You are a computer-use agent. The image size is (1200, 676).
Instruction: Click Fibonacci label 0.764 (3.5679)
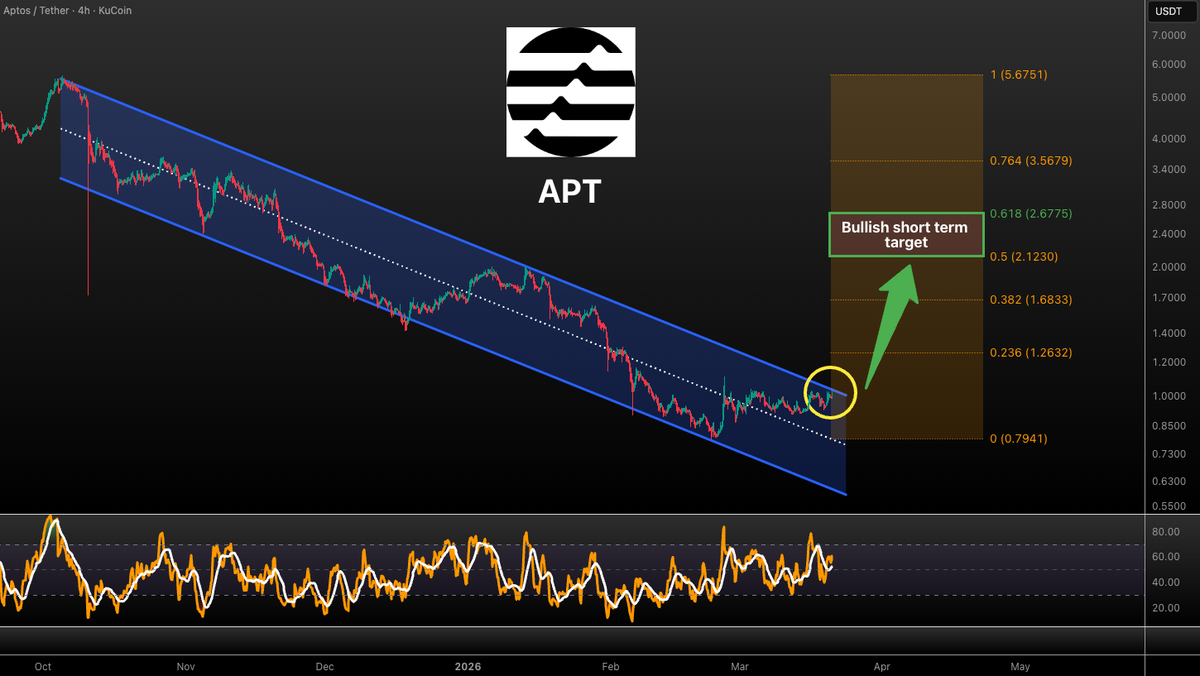[1031, 161]
